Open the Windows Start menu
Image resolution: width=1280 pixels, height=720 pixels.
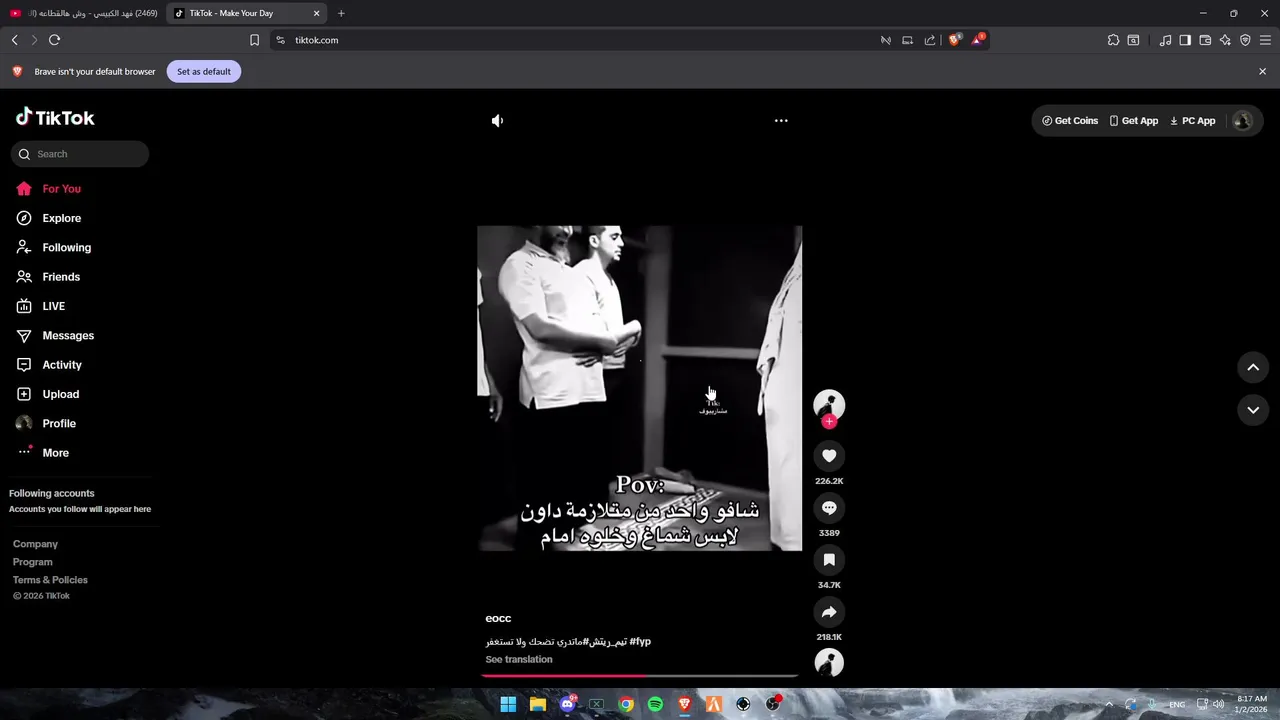pyautogui.click(x=508, y=704)
